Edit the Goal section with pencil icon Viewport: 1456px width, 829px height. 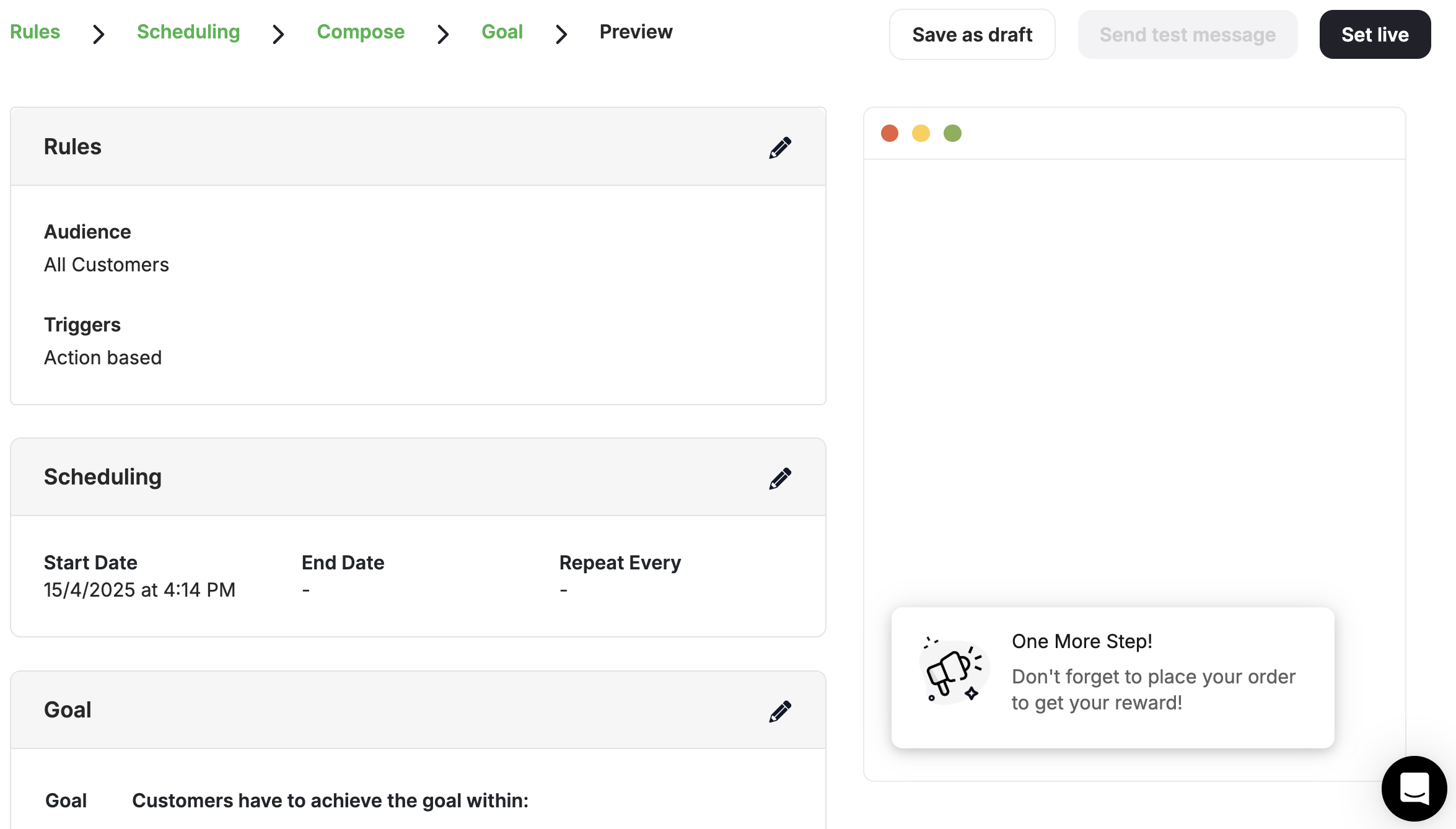tap(780, 711)
